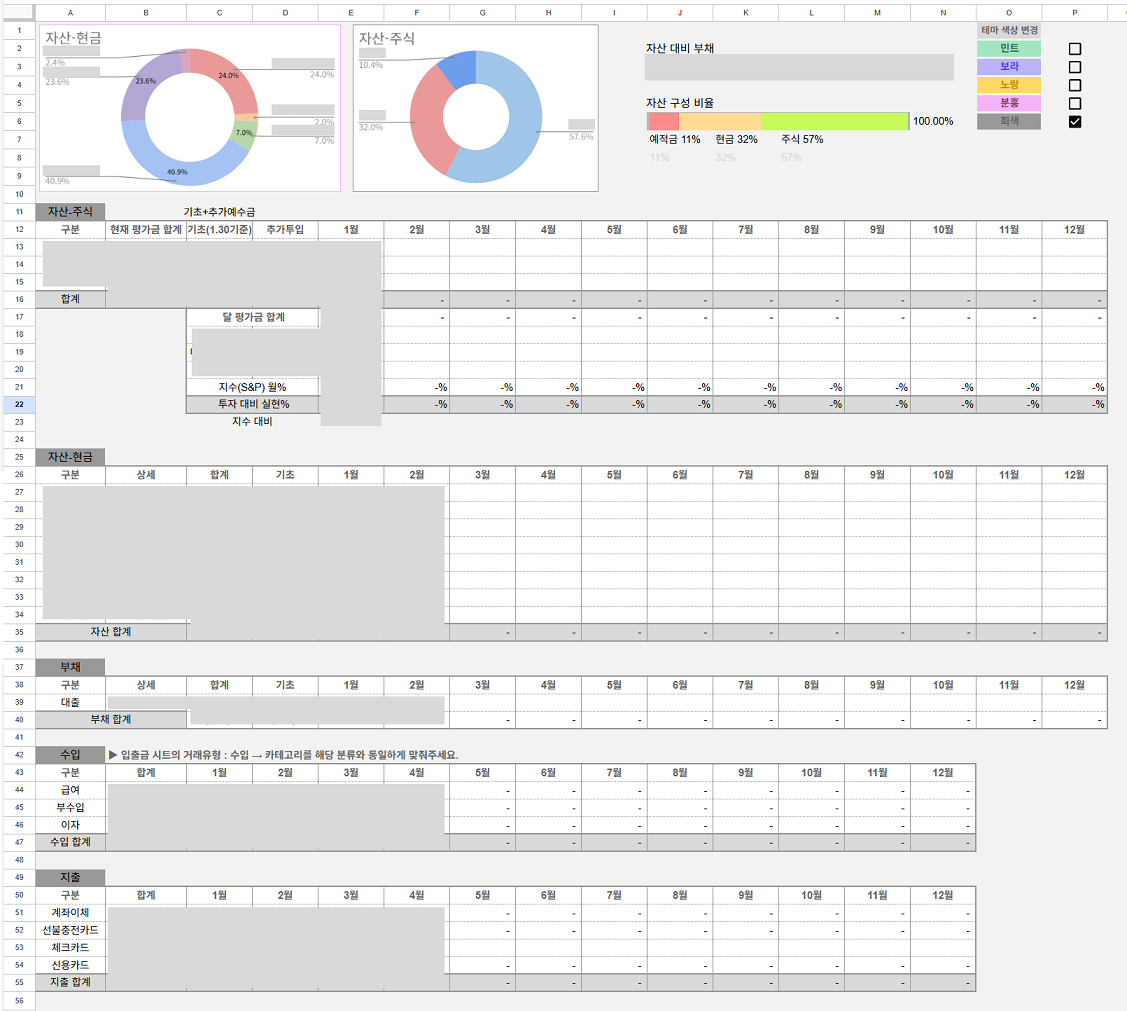Turn on the 분홍 theme checkbox
Screen dimensions: 1127x1011
pos(1075,103)
